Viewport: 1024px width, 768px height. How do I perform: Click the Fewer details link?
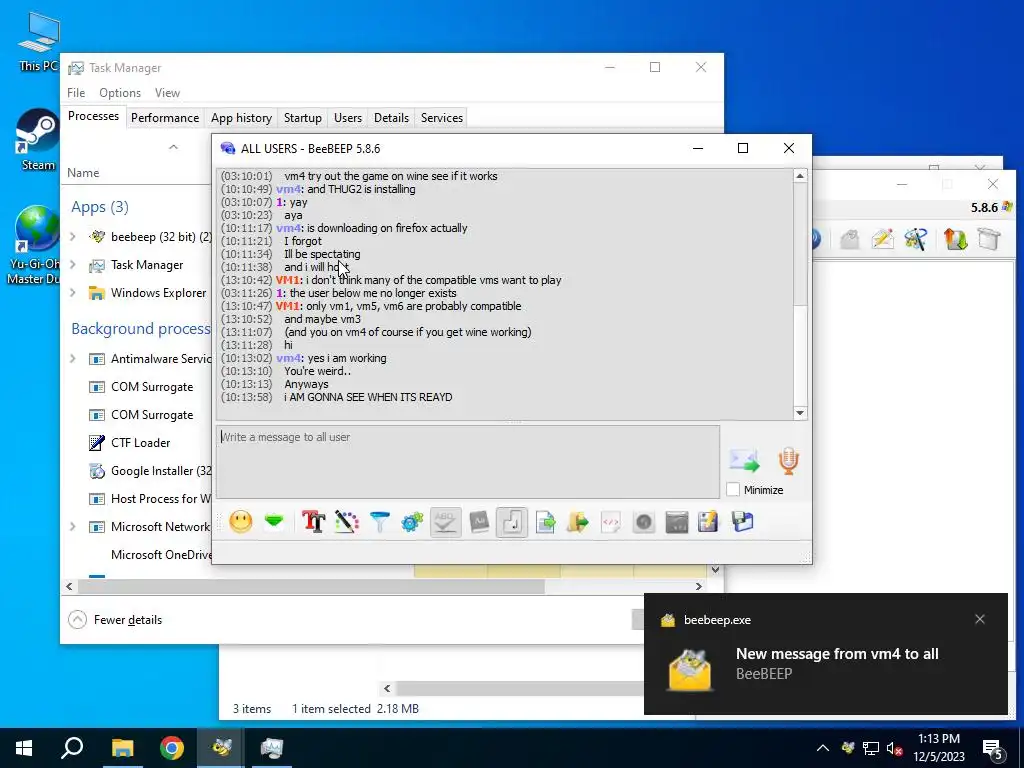tap(127, 620)
